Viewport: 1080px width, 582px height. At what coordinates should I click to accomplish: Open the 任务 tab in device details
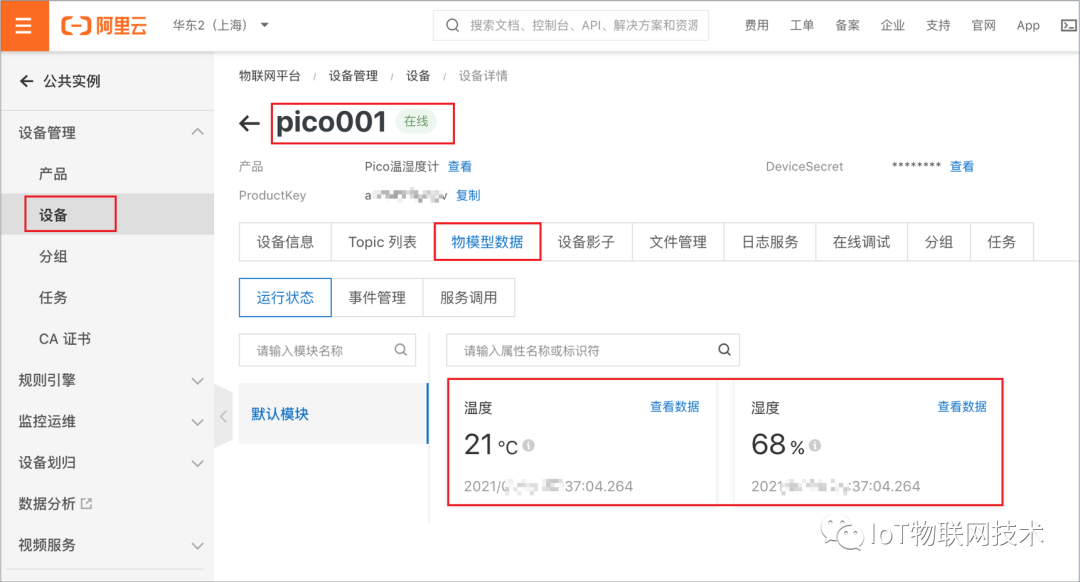click(x=1001, y=242)
